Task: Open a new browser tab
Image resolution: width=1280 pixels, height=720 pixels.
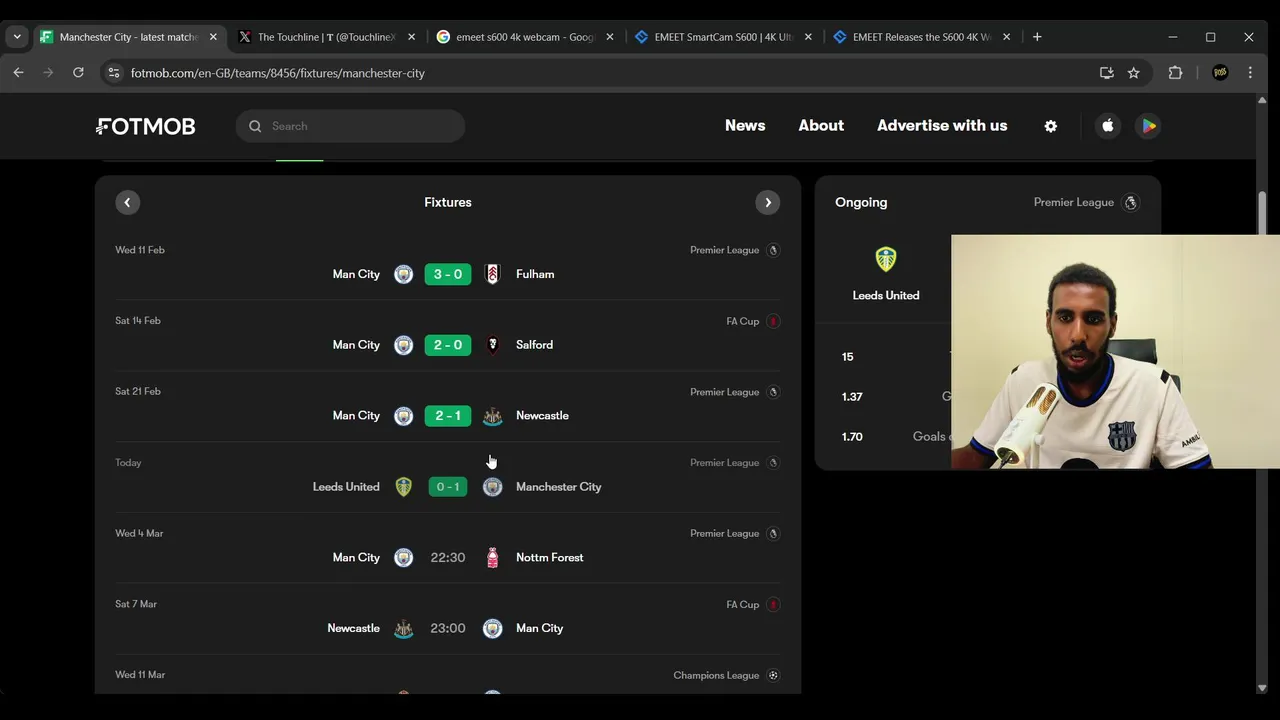Action: point(1037,37)
